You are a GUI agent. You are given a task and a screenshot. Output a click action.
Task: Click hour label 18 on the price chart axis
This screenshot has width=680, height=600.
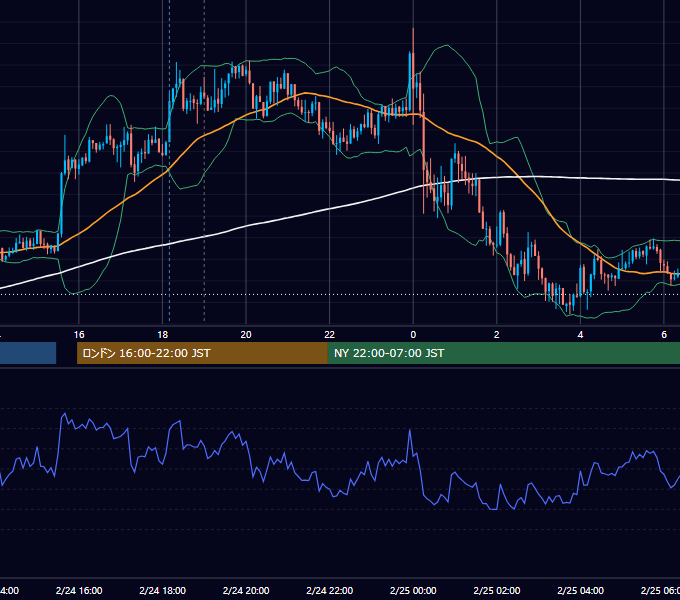[x=163, y=335]
